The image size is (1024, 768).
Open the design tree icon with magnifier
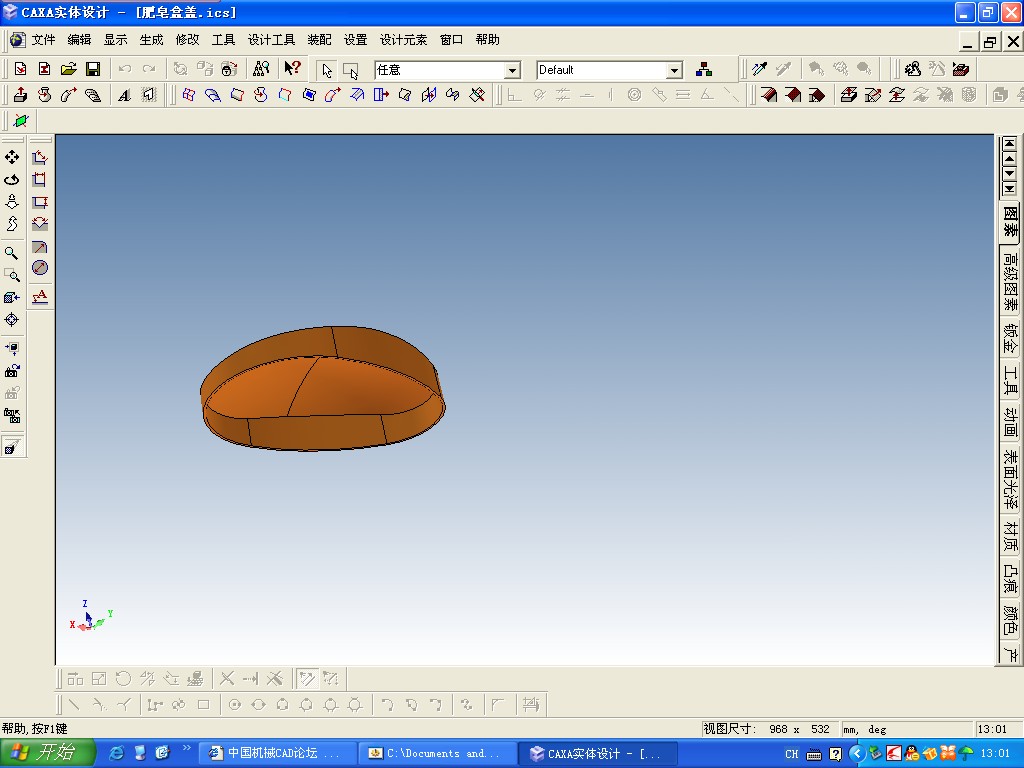(x=261, y=69)
